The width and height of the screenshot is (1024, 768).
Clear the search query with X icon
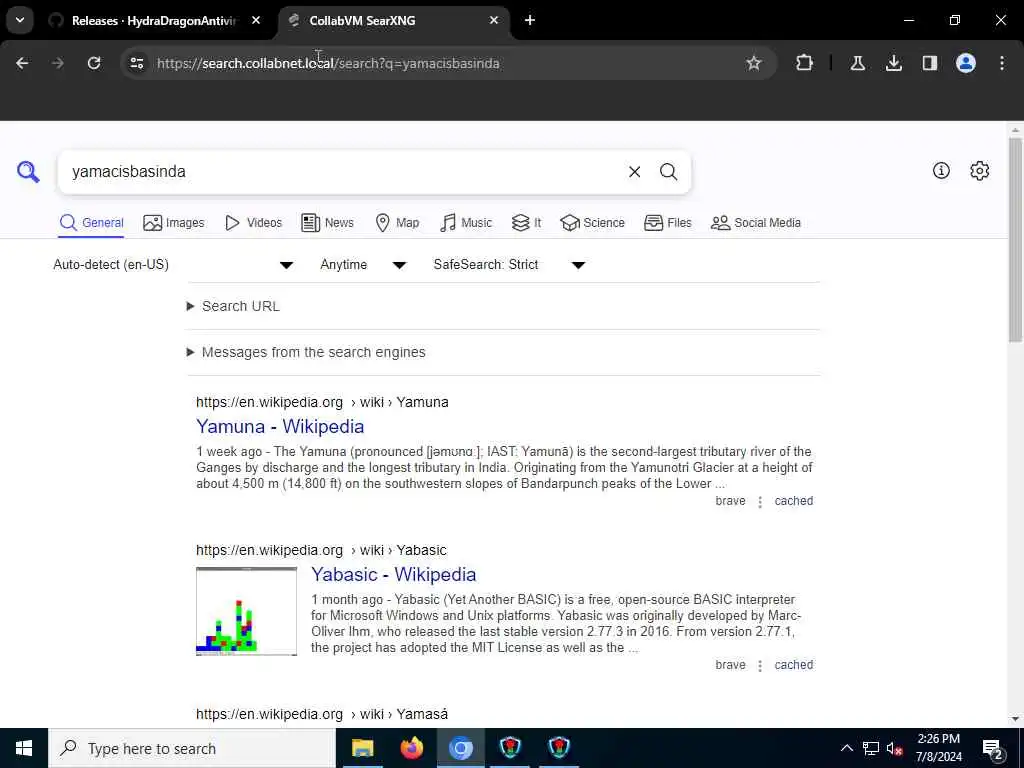[x=634, y=172]
